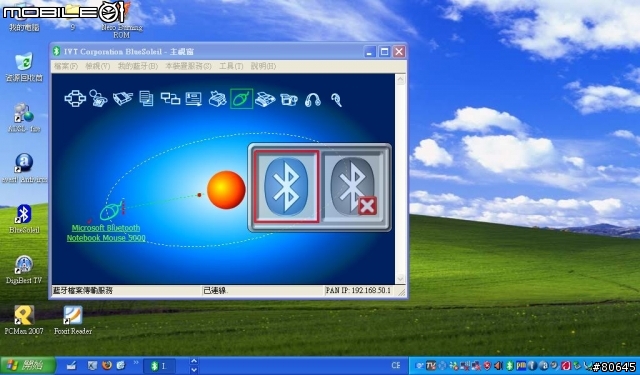
Task: Click the pm tray icon
Action: pos(521,366)
